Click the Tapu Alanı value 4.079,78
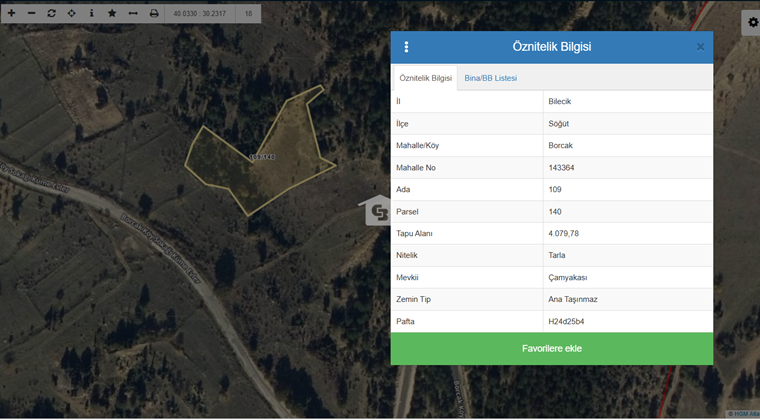This screenshot has height=420, width=760. click(x=564, y=233)
